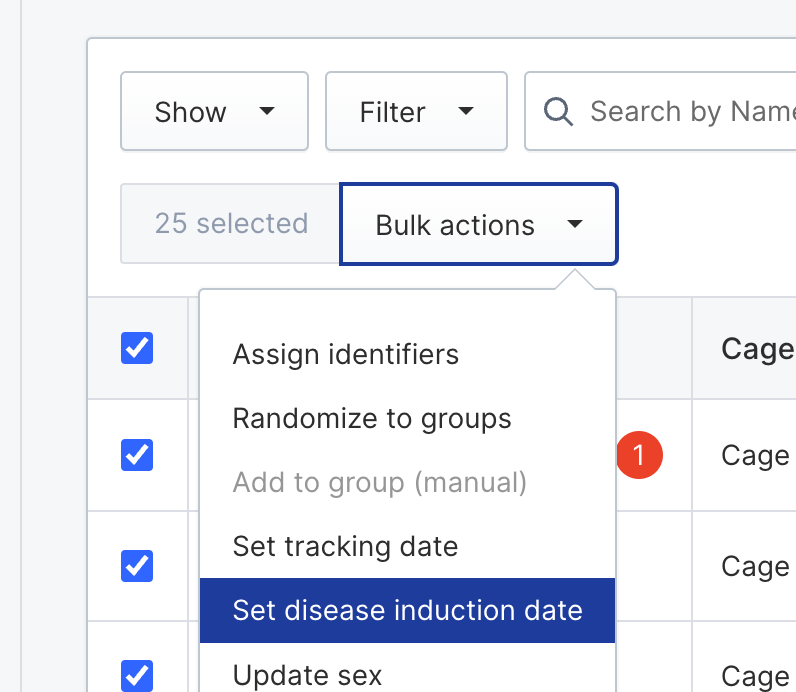Screen dimensions: 796x692
Task: Open the Show dropdown
Action: [214, 111]
